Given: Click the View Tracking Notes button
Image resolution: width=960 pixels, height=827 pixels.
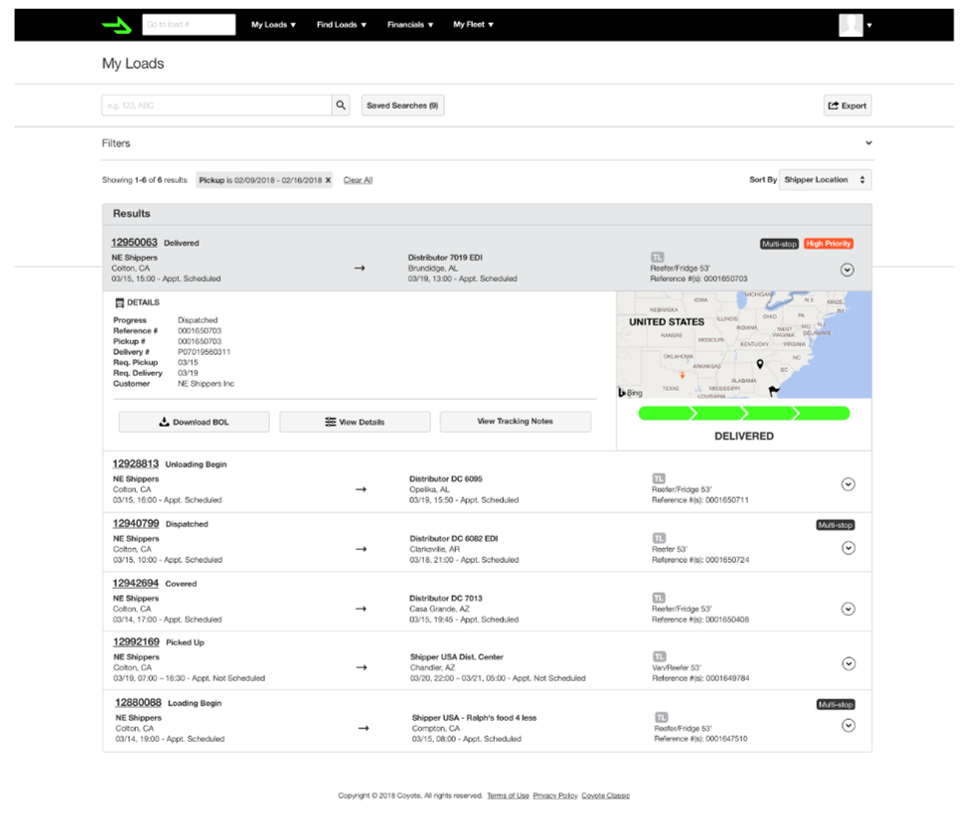Looking at the screenshot, I should pyautogui.click(x=515, y=422).
